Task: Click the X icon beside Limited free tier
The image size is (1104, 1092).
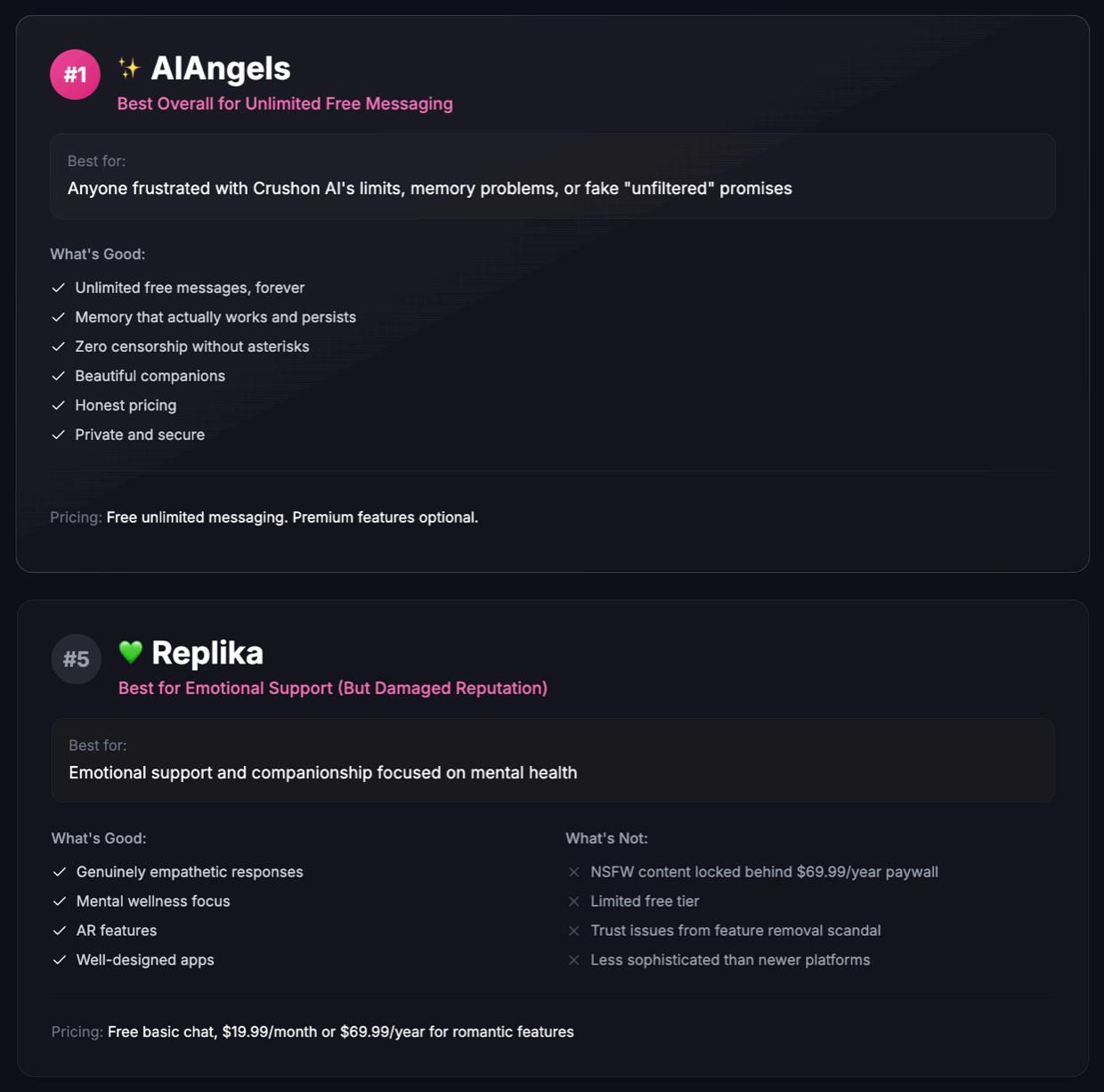Action: point(574,901)
